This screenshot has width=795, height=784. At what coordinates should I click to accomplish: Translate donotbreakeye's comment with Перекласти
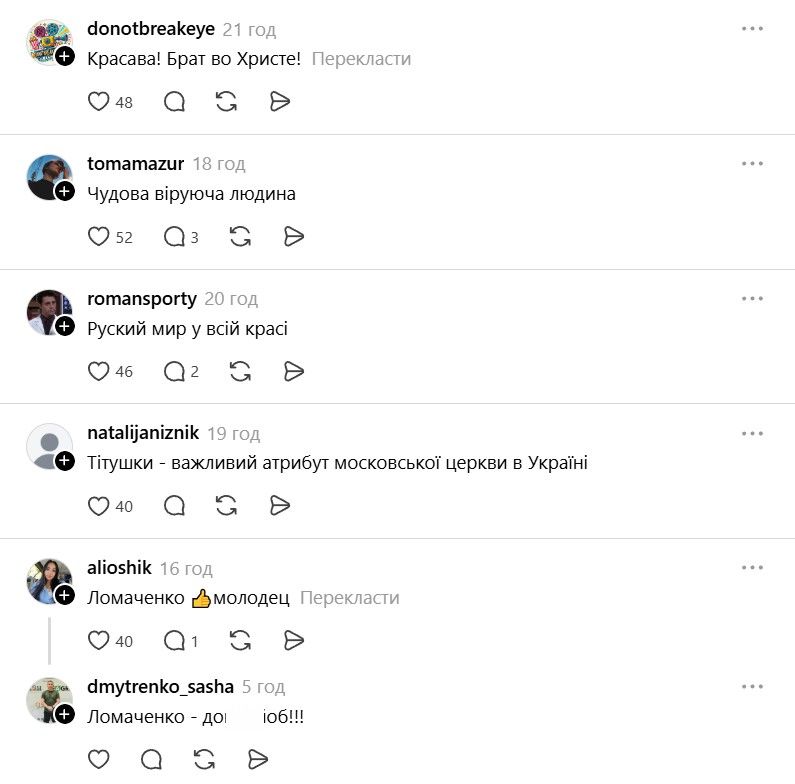(362, 59)
